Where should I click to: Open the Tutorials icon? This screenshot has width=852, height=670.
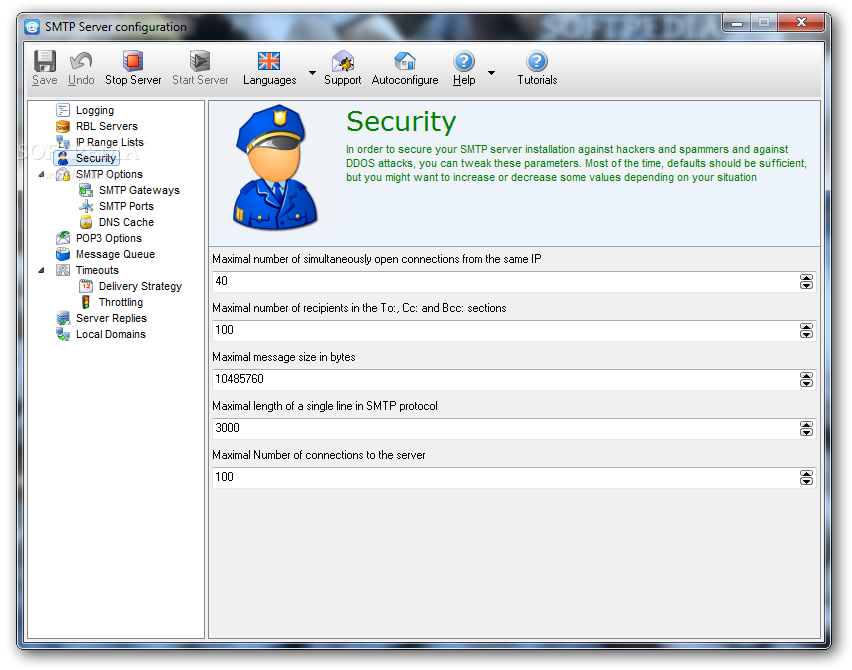(x=537, y=61)
